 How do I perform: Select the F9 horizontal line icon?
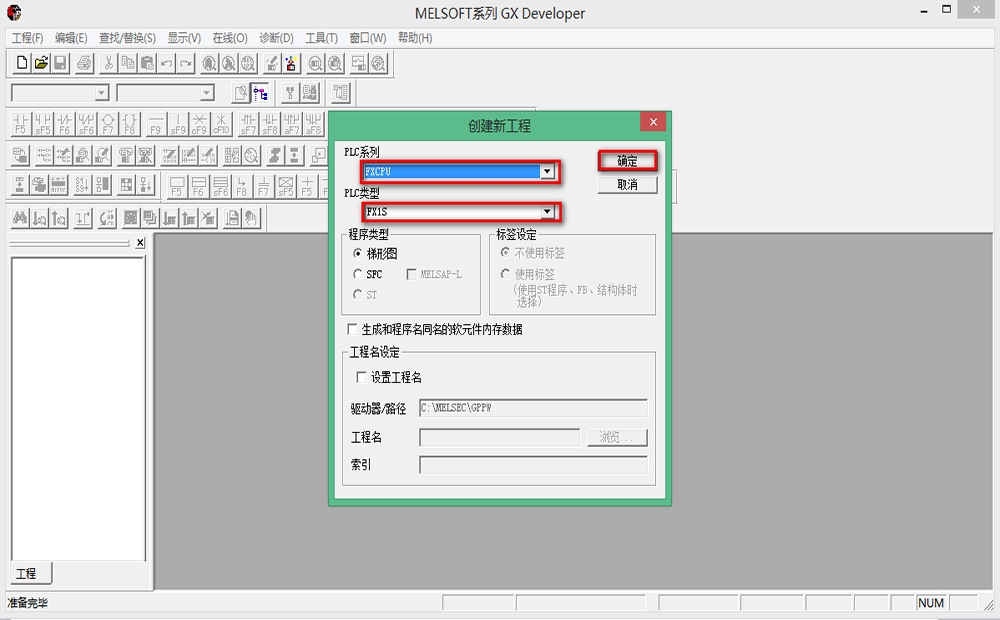[155, 124]
